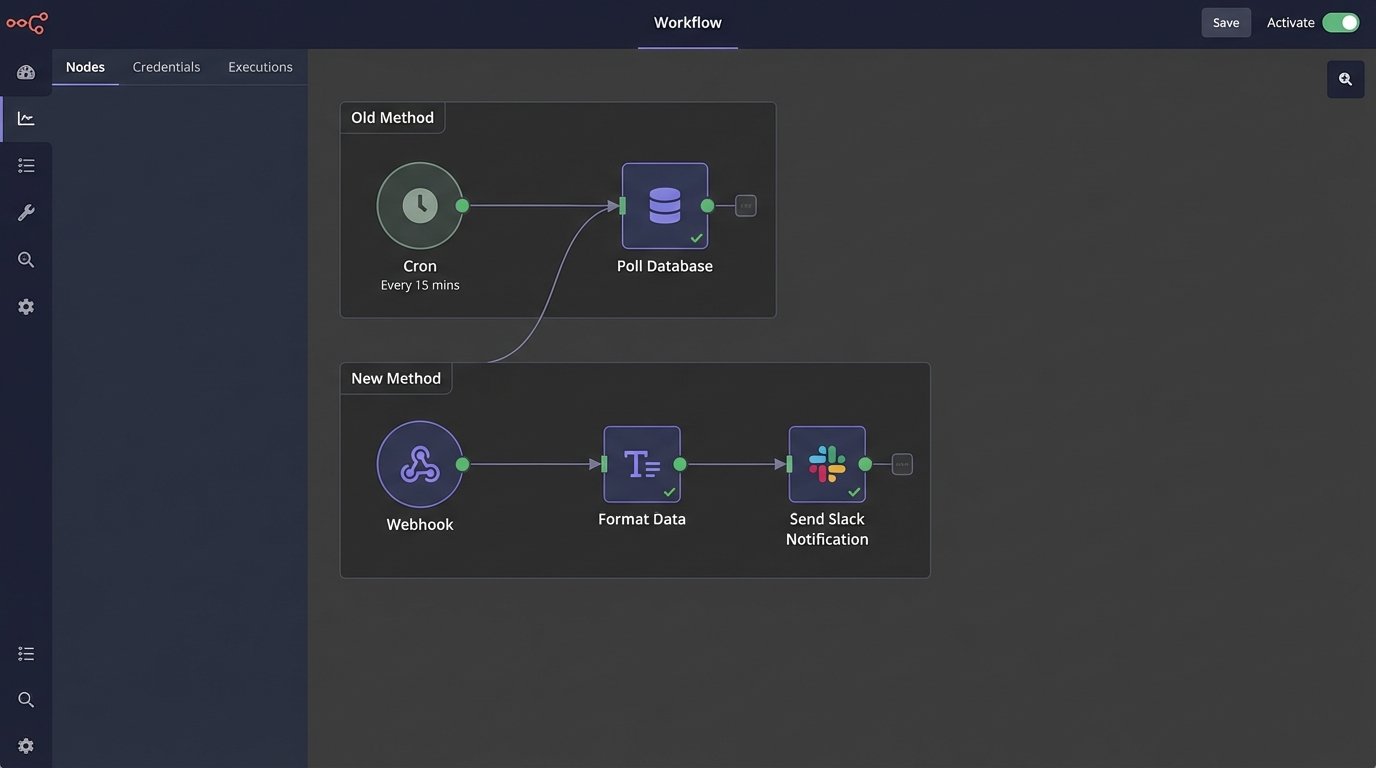Click the add-node box after Slack node
Viewport: 1376px width, 768px height.
[x=902, y=464]
